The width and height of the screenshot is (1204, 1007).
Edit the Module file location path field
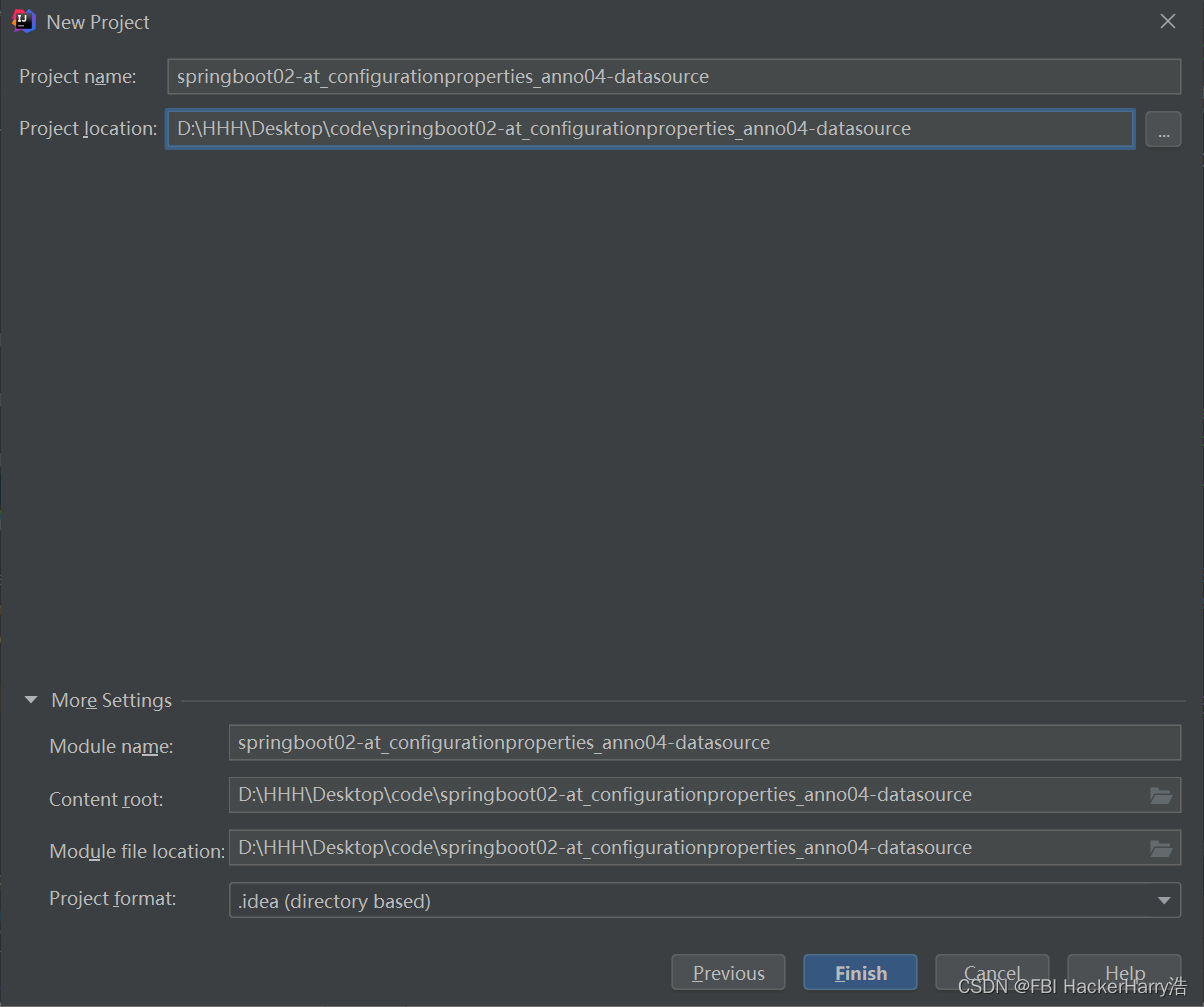[x=705, y=848]
